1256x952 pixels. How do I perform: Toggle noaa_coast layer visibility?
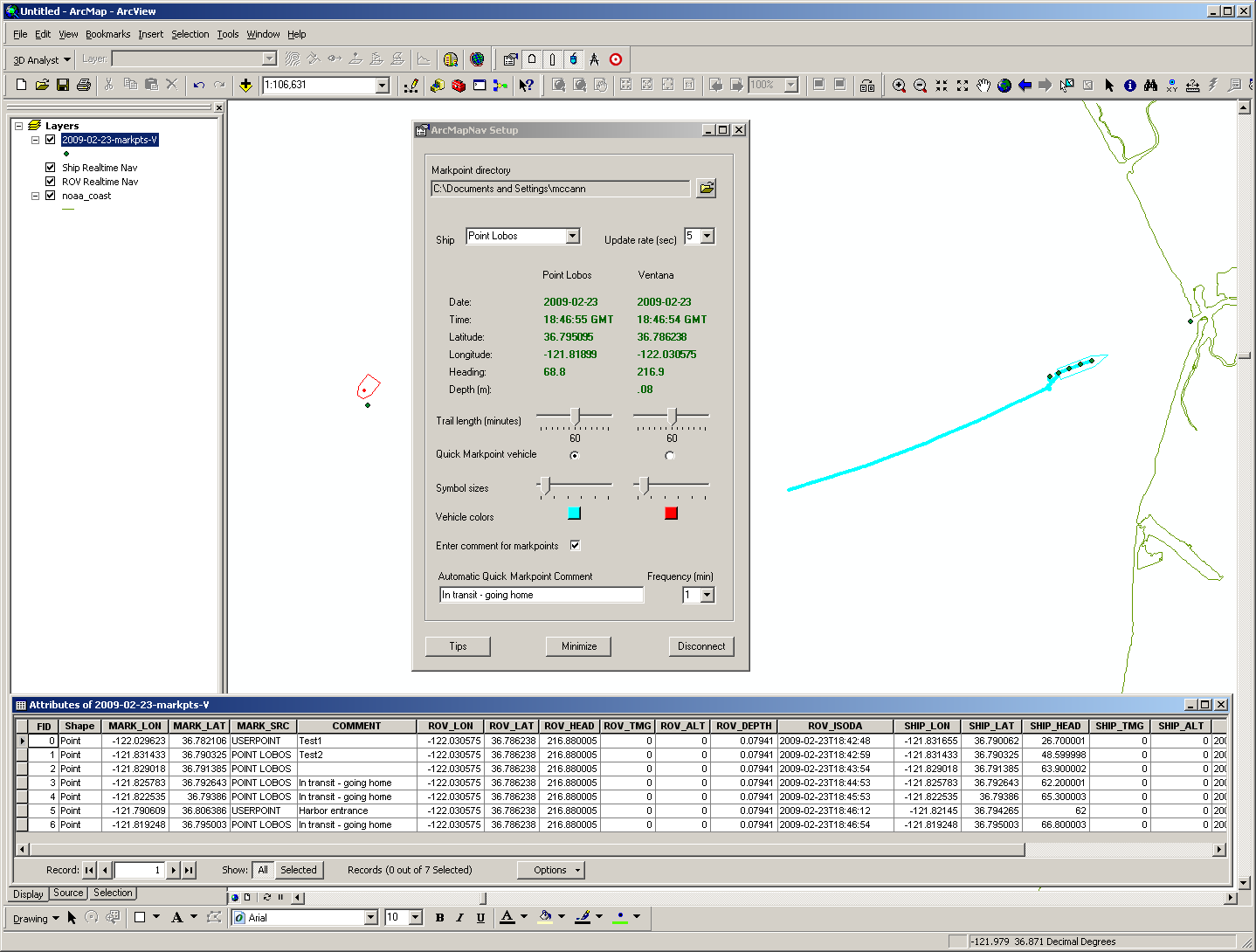[x=51, y=196]
